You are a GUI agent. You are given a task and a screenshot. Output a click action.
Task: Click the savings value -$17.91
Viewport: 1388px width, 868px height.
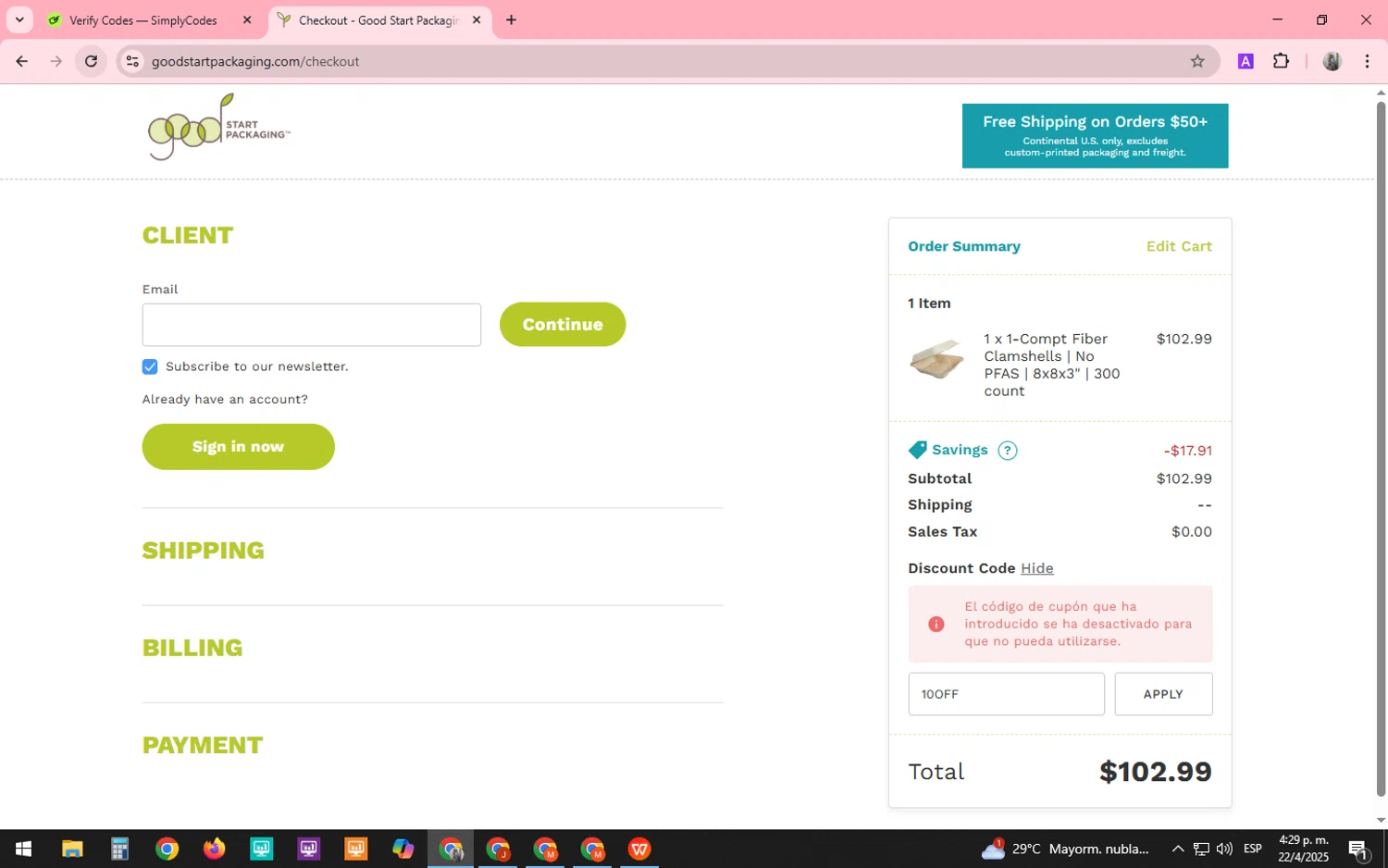(x=1188, y=451)
